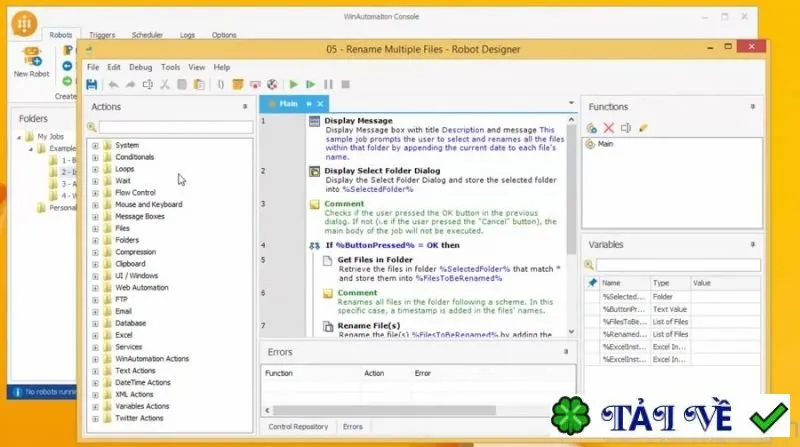This screenshot has width=800, height=447.
Task: Pin the Actions panel
Action: (x=245, y=107)
